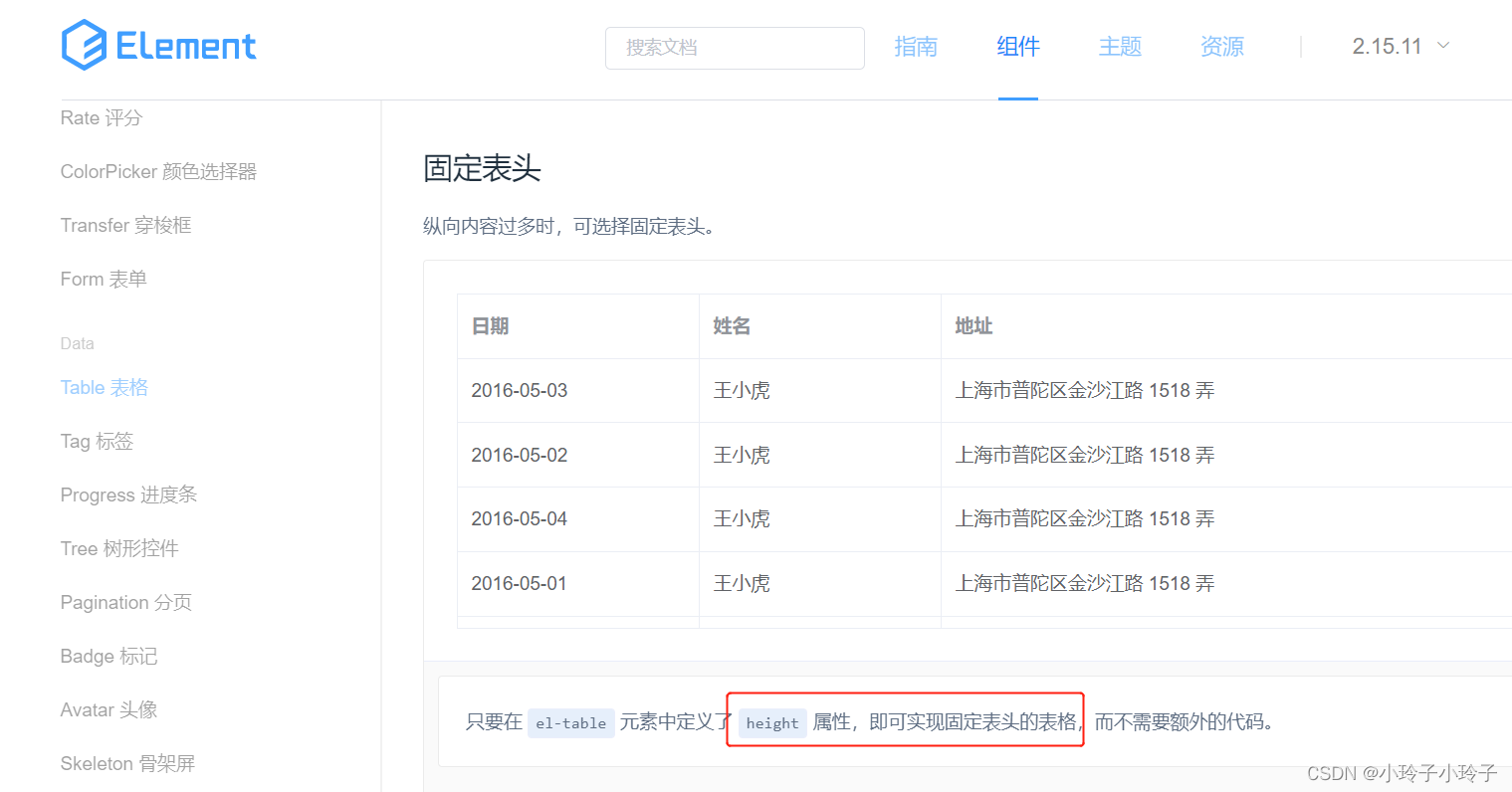
Task: Click address cell in 2016-05-01 row
Action: tap(1085, 583)
